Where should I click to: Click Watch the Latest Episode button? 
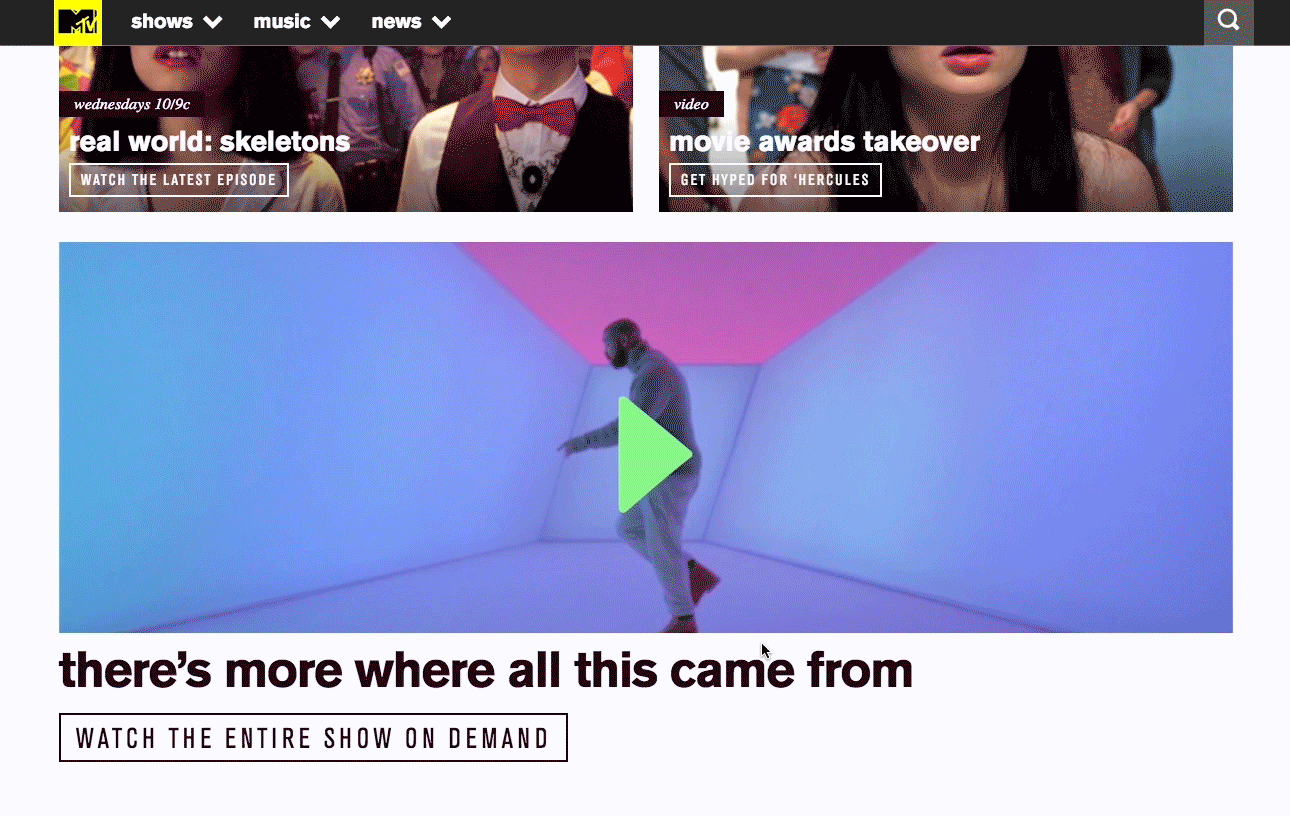coord(179,180)
